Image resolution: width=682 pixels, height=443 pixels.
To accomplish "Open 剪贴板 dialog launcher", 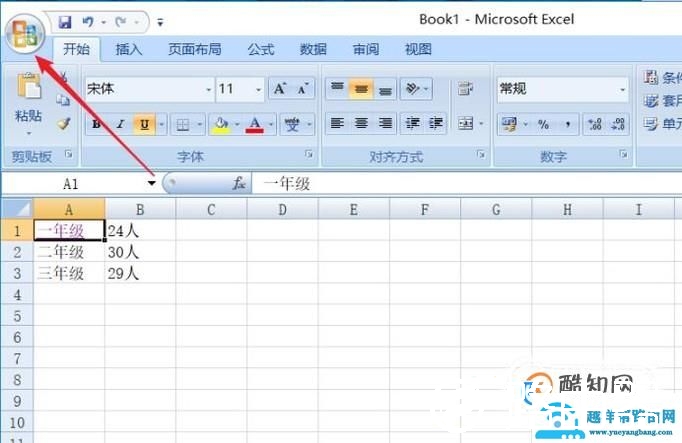I will [x=69, y=154].
